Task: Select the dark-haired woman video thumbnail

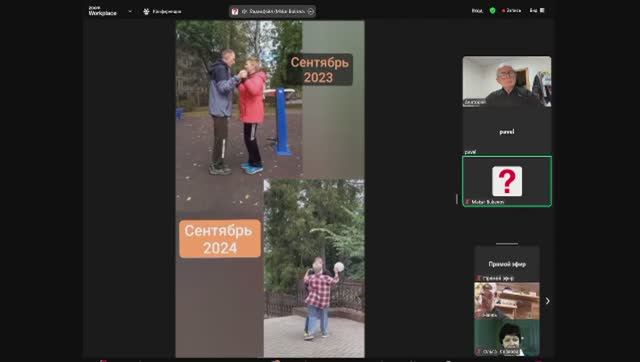Action: [x=507, y=338]
